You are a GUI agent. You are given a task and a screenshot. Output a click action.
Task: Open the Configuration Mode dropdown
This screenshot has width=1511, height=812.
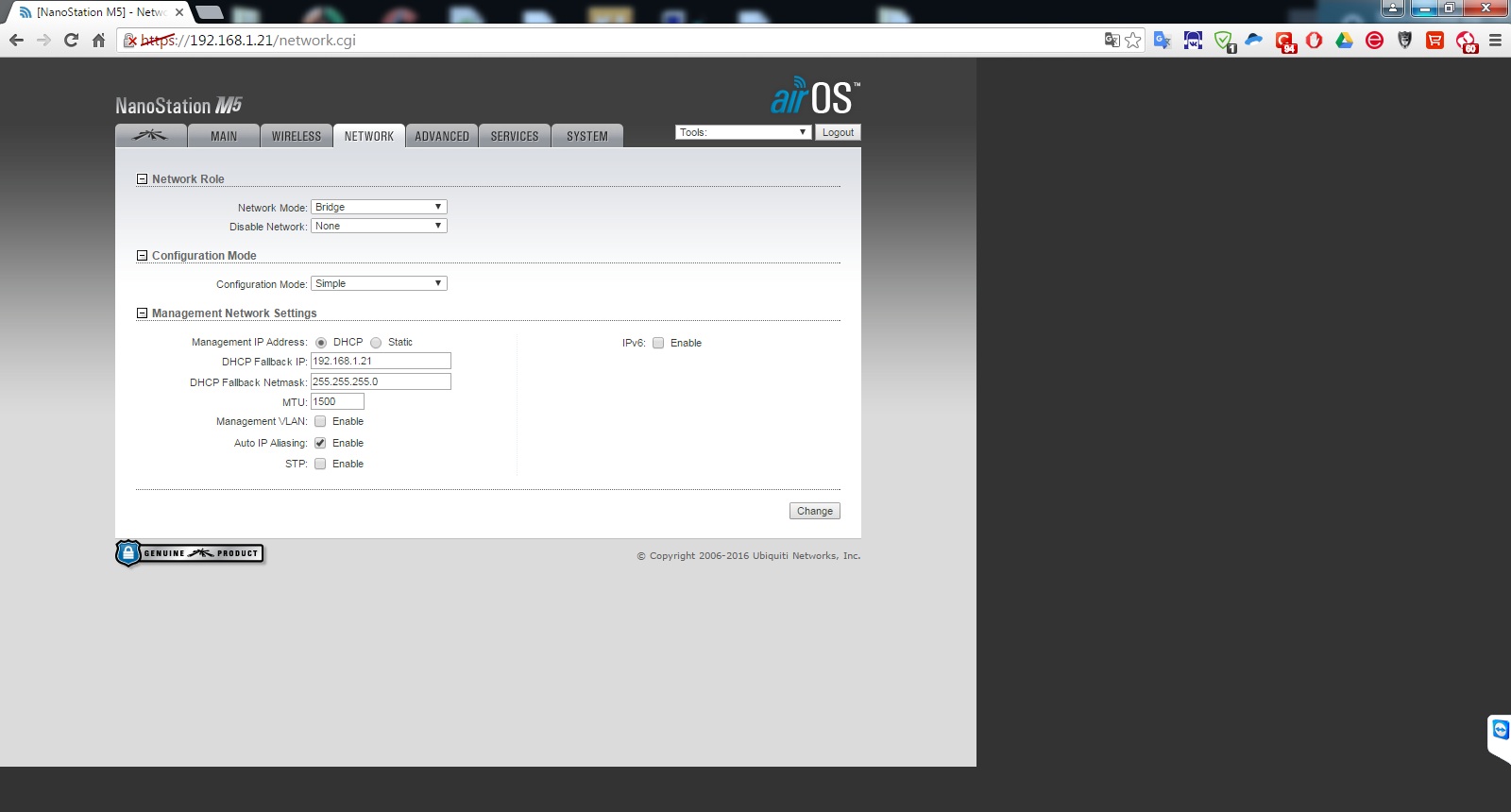click(x=379, y=283)
